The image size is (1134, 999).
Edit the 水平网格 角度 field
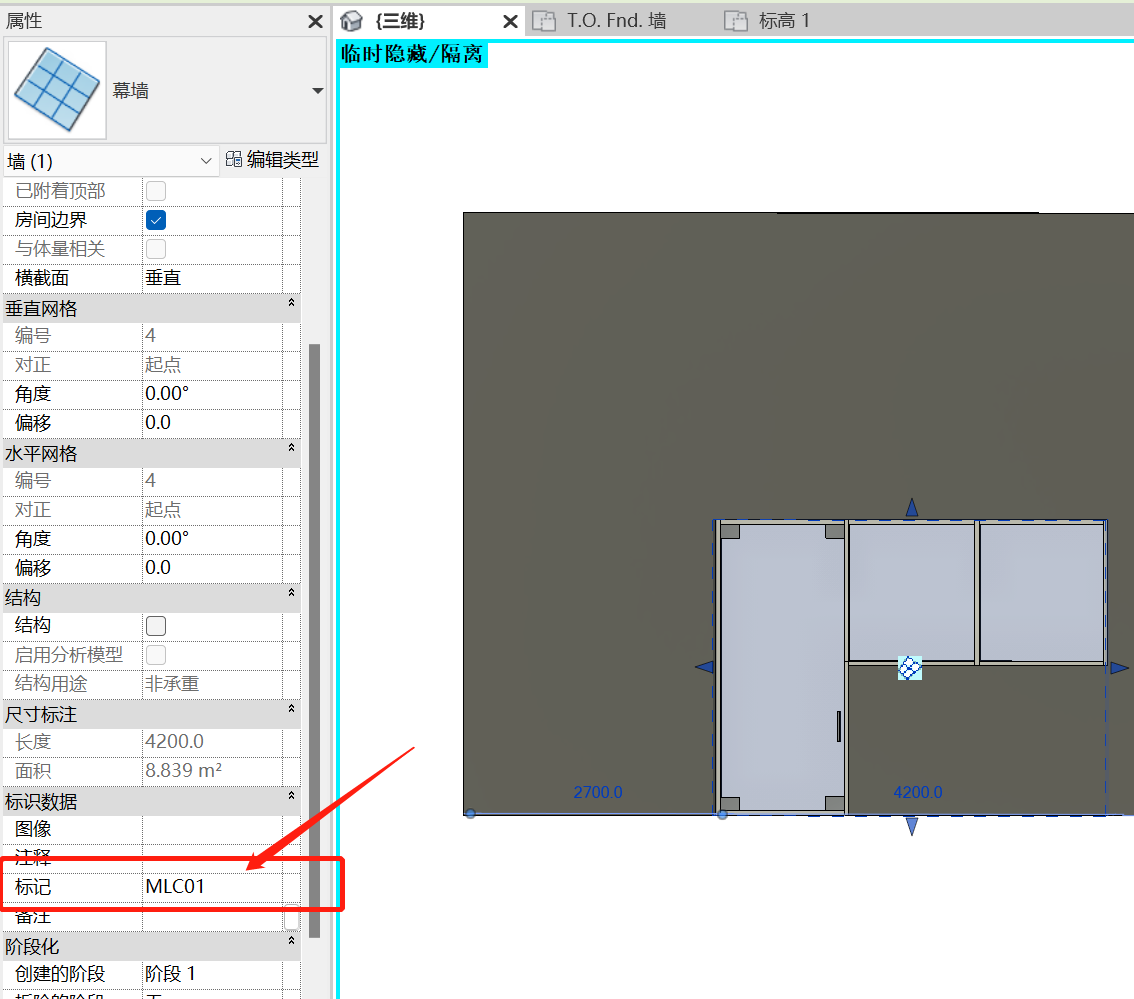point(212,538)
